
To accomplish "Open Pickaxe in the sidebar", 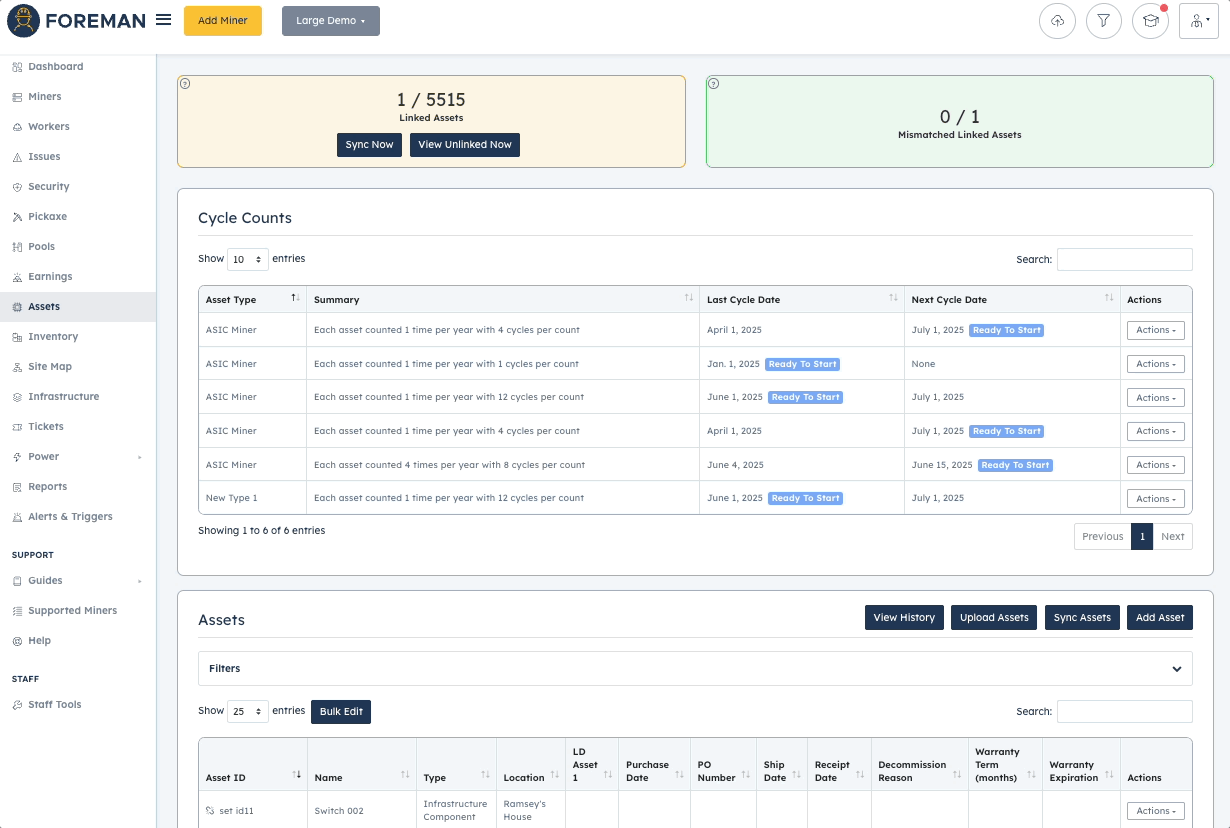I will (x=47, y=217).
